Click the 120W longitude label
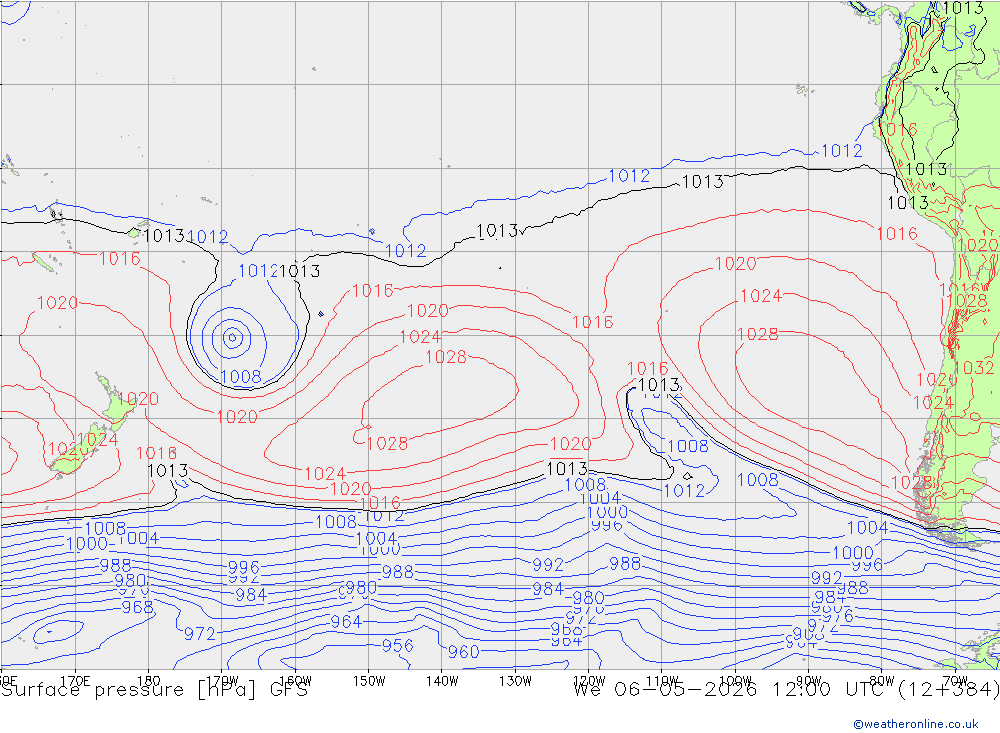Screen dimensions: 1000x733 point(589,681)
